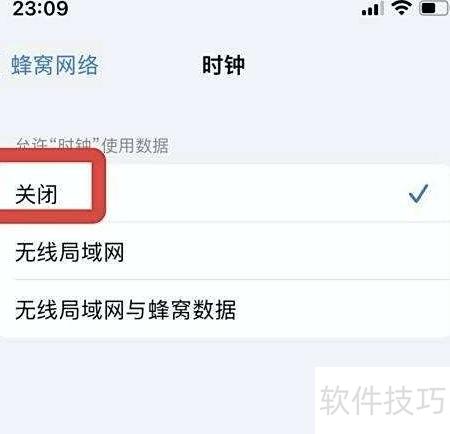
Task: Tap the 时钟 page title
Action: click(223, 65)
